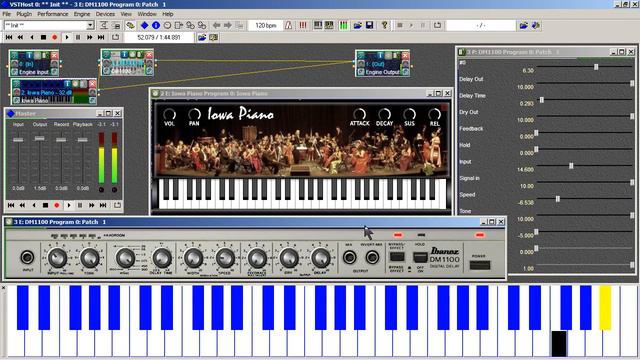Image resolution: width=640 pixels, height=360 pixels.
Task: Click the Iowa Piano VOL knob
Action: pos(169,115)
